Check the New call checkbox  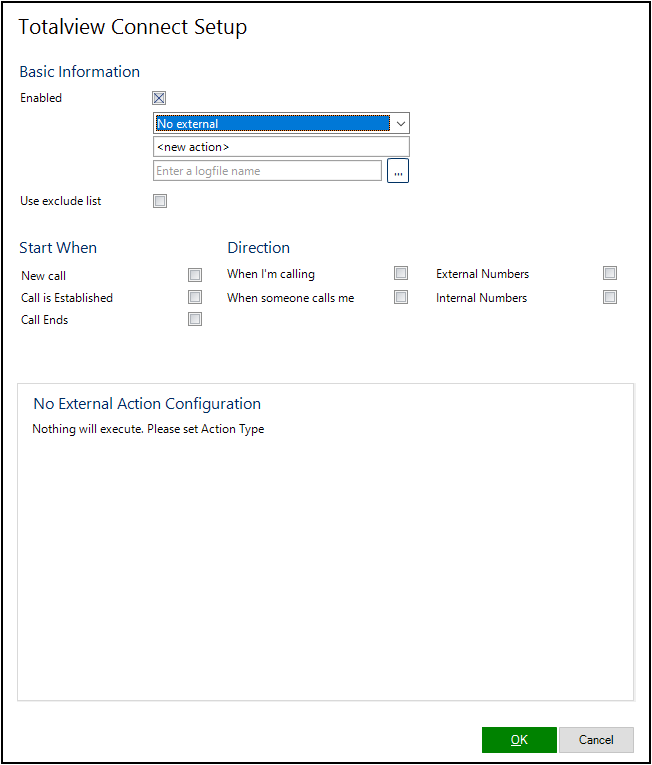(x=195, y=275)
